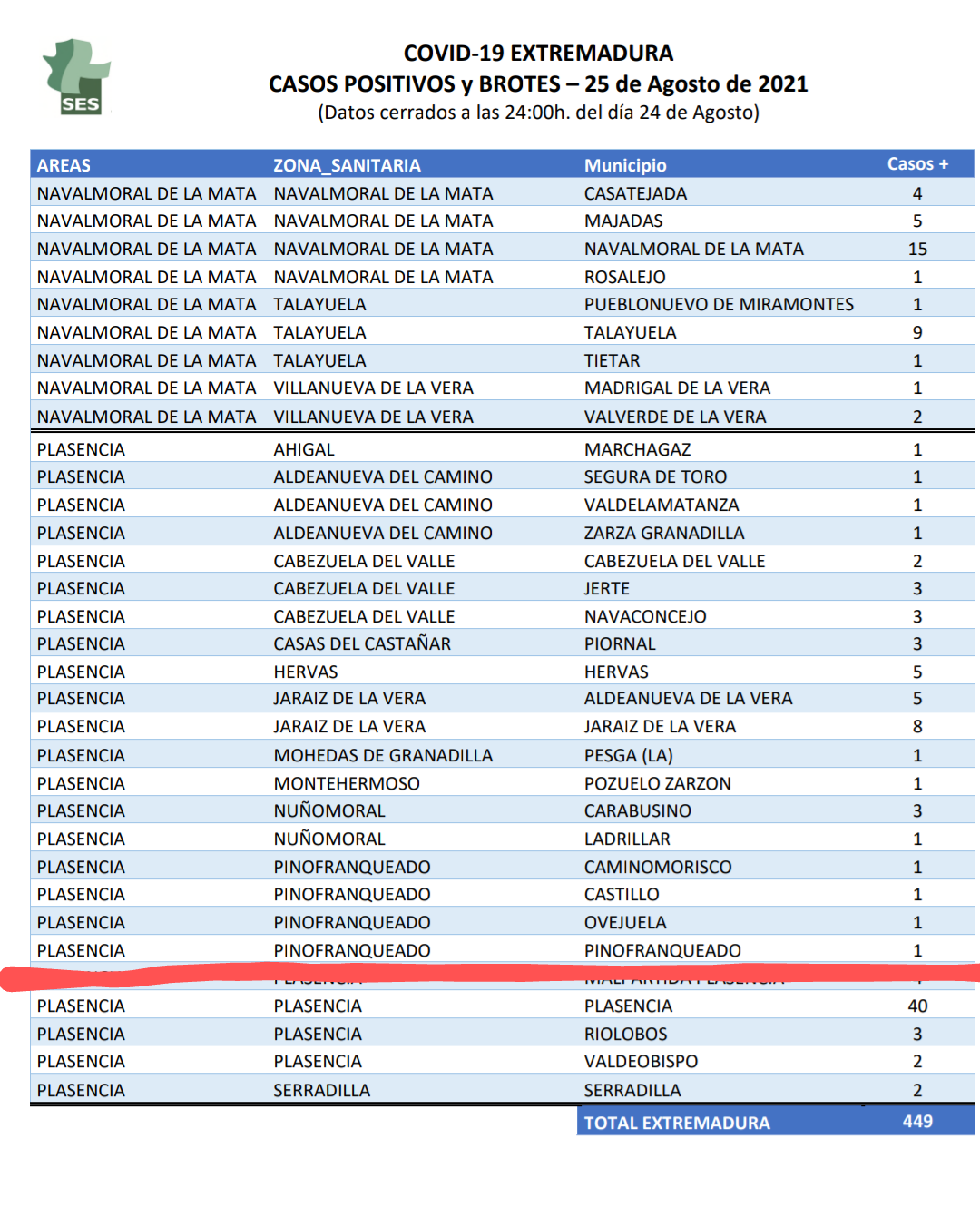Image resolution: width=980 pixels, height=1217 pixels.
Task: Click the 'Datos cerrados a las 24:00h' note
Action: pyautogui.click(x=538, y=113)
